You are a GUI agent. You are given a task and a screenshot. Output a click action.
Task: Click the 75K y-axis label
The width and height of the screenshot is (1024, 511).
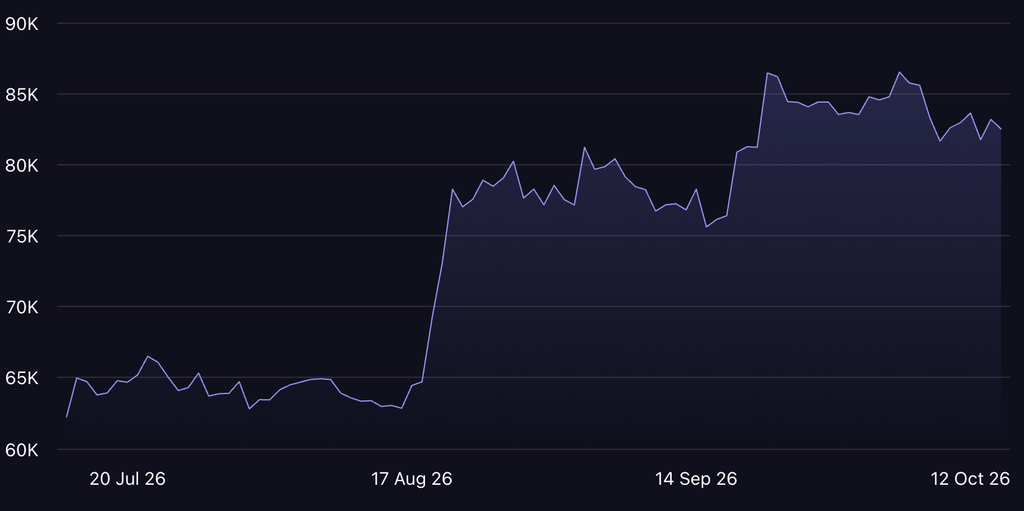click(x=22, y=237)
